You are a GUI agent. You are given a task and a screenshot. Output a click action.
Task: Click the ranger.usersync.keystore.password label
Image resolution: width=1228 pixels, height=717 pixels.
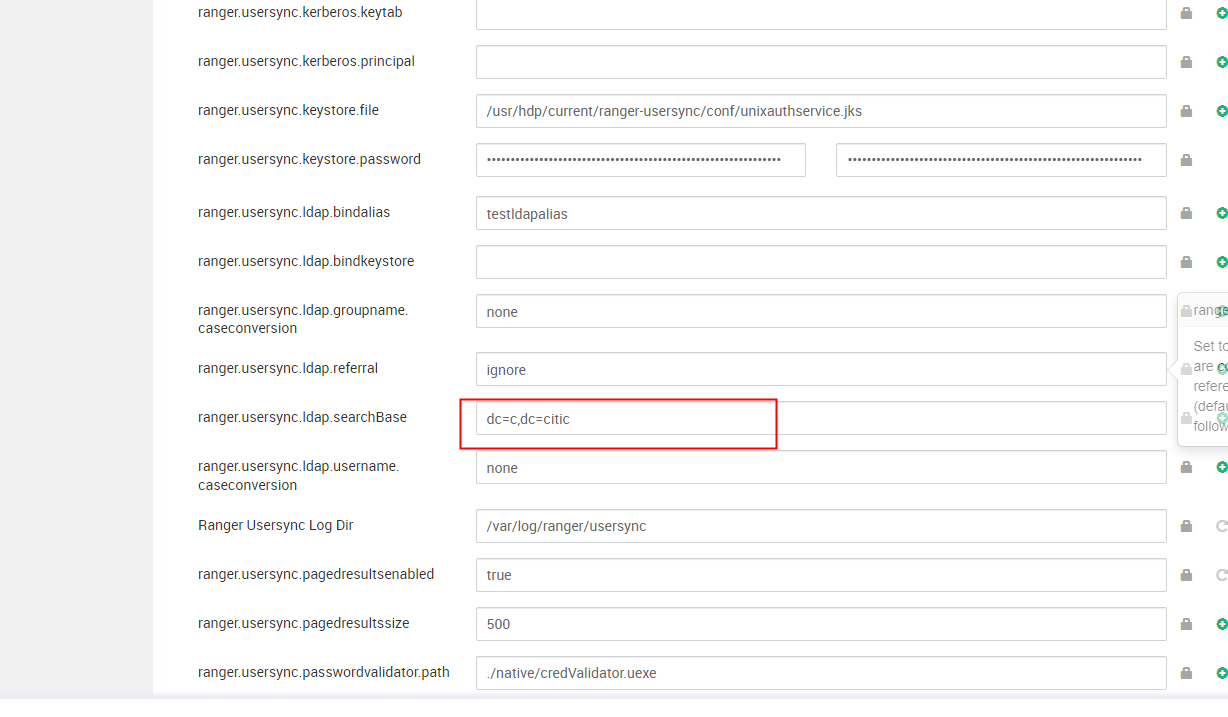click(x=309, y=159)
